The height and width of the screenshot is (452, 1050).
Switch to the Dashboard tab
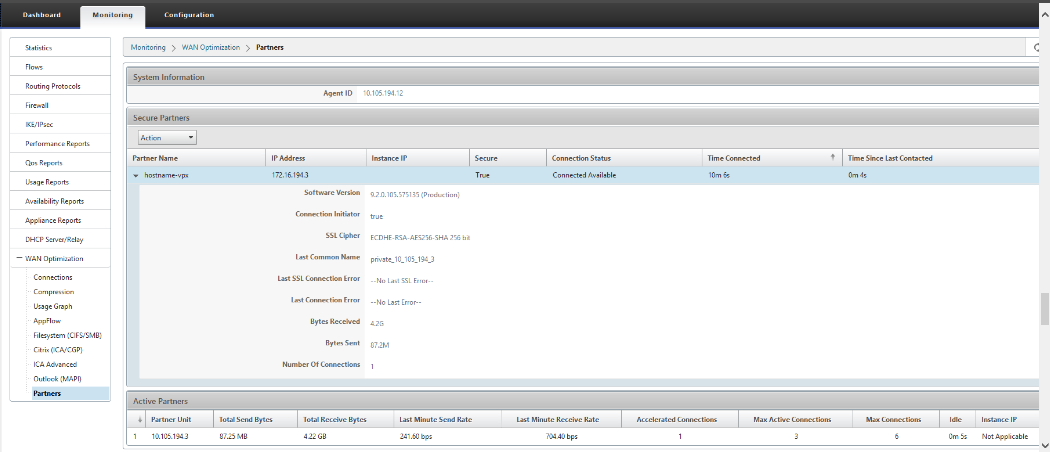42,15
